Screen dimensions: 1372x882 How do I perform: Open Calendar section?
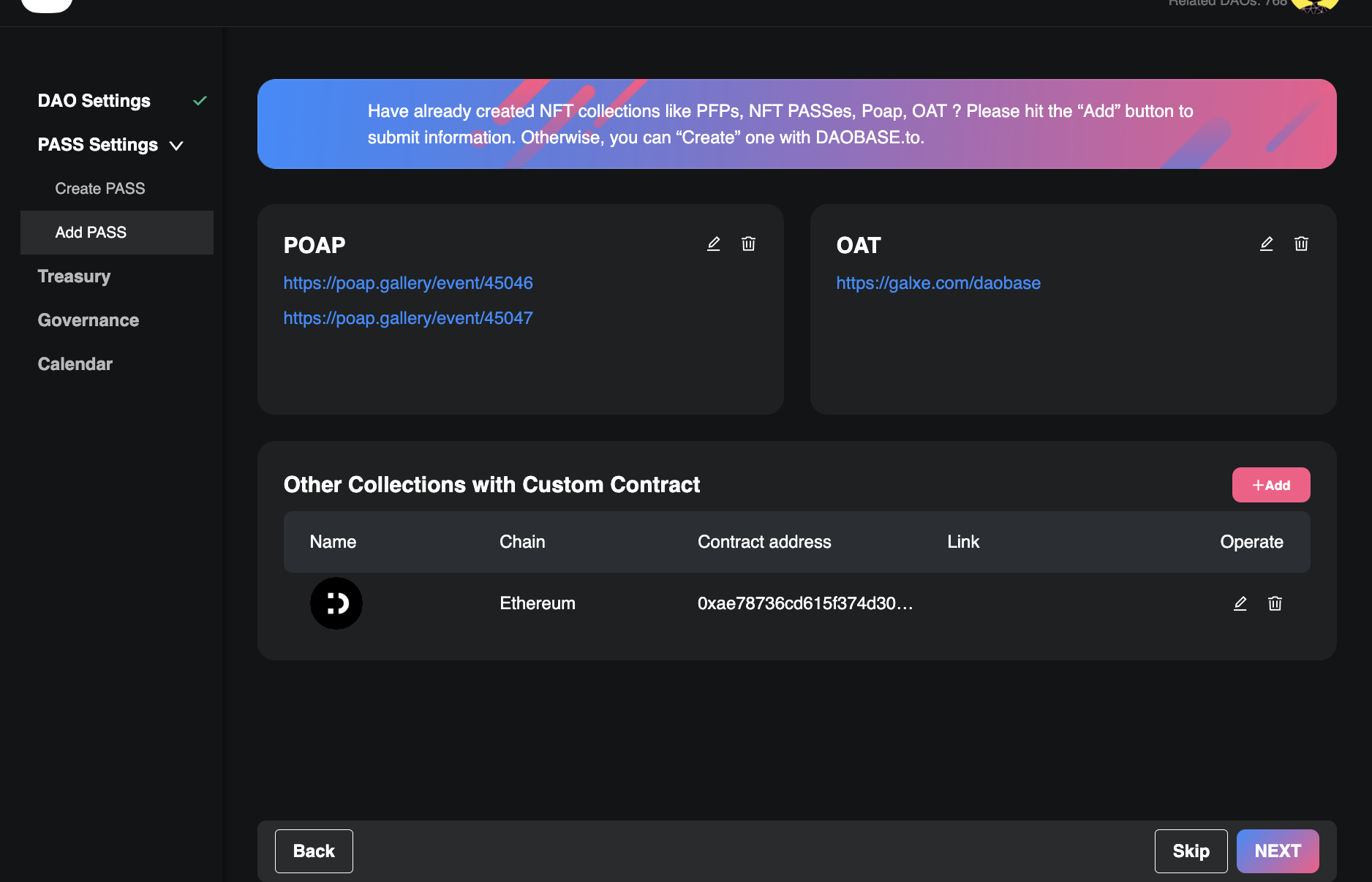coord(75,364)
